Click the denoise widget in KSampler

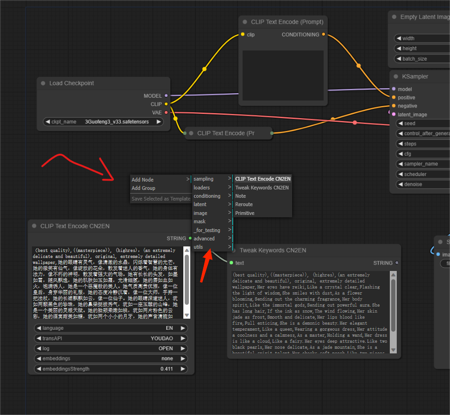coord(423,184)
